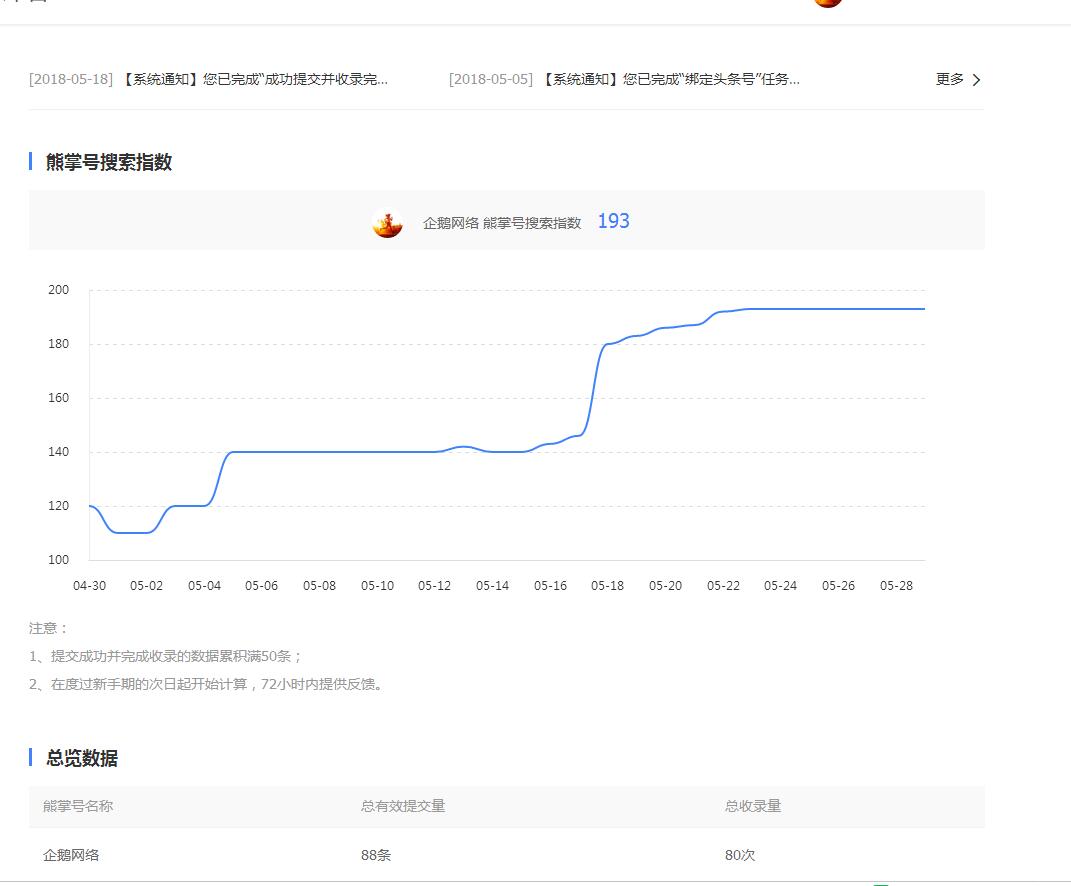
Task: Select the 熊掌号搜索指数 section heading
Action: [x=109, y=163]
